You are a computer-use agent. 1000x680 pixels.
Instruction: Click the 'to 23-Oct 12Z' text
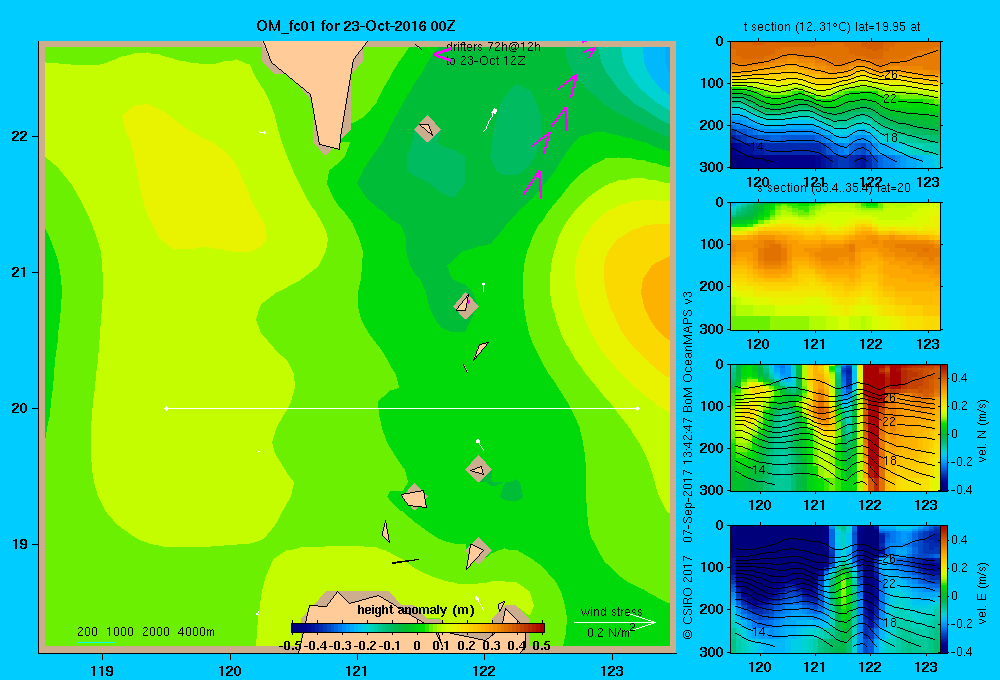485,61
